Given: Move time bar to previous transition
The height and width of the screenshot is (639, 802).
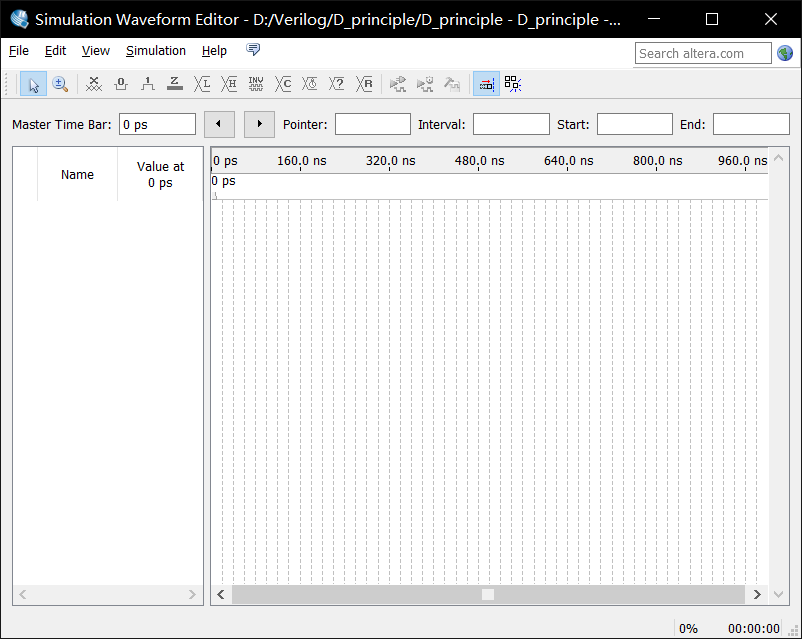Looking at the screenshot, I should pyautogui.click(x=219, y=124).
